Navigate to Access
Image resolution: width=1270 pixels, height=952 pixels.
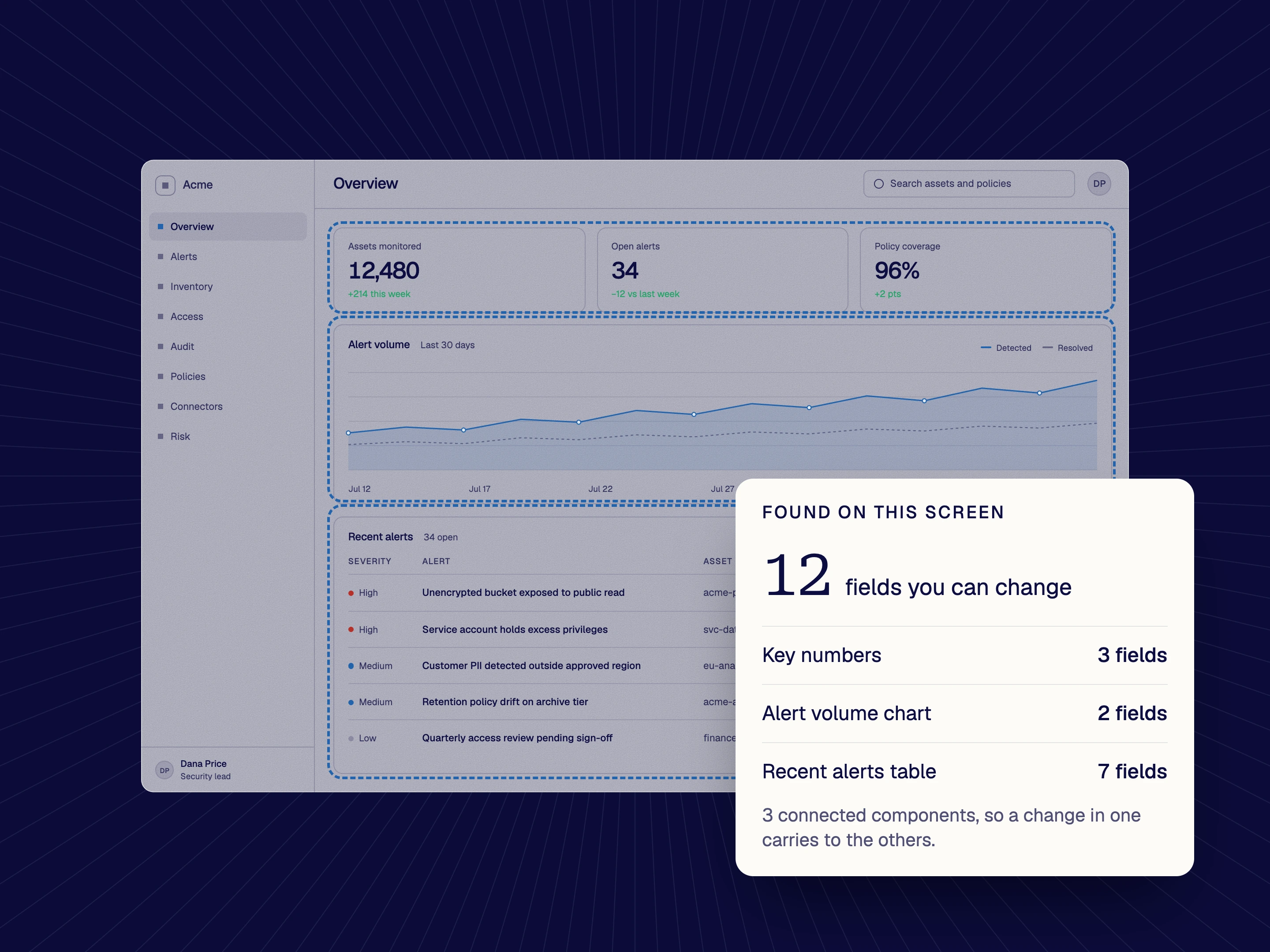[228, 316]
